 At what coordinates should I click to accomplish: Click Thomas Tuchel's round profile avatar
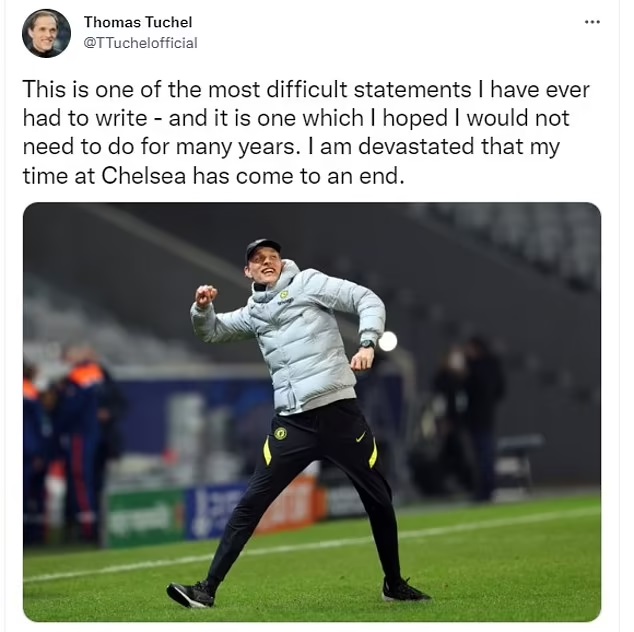(46, 33)
